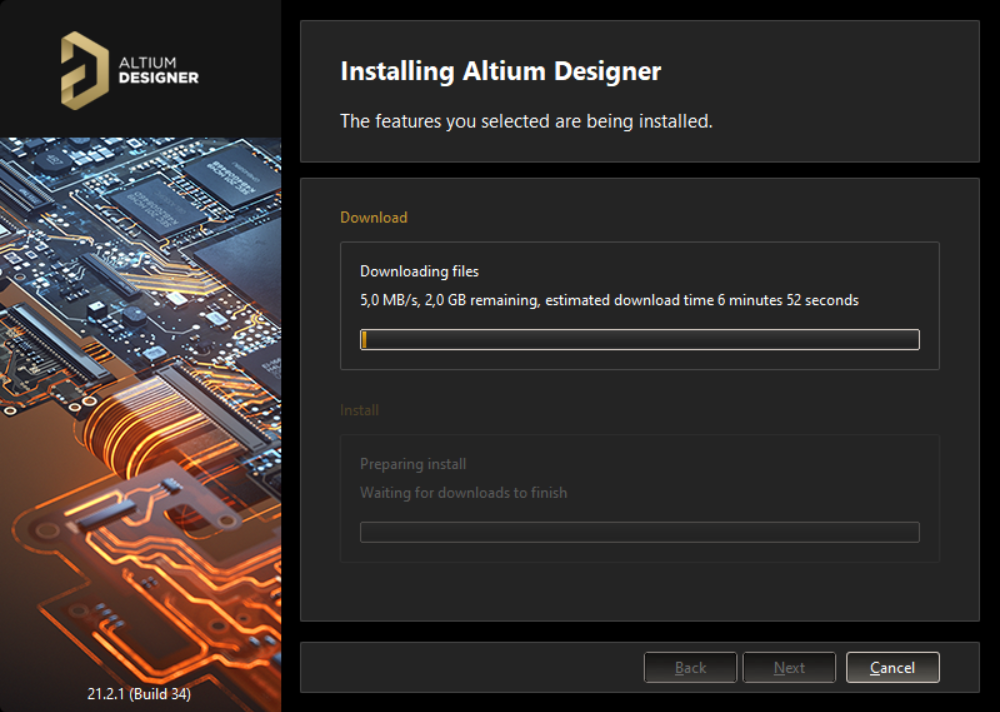Click the version "21.2.1 (Build 34)" label
1000x712 pixels.
click(x=139, y=693)
